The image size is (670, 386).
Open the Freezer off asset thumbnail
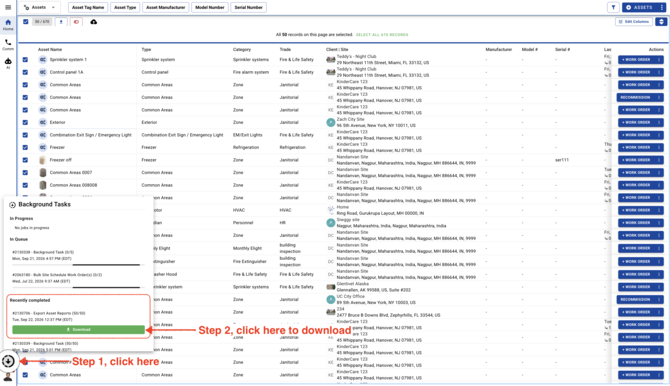[x=42, y=160]
